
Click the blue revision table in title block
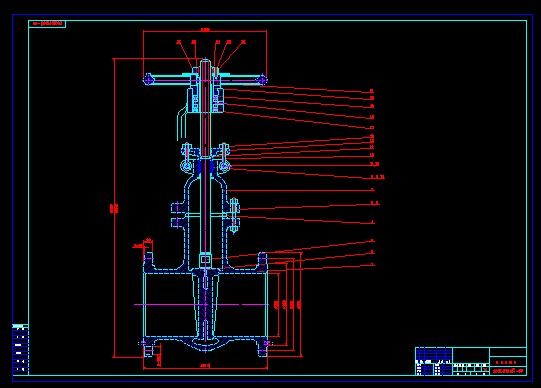tap(434, 355)
